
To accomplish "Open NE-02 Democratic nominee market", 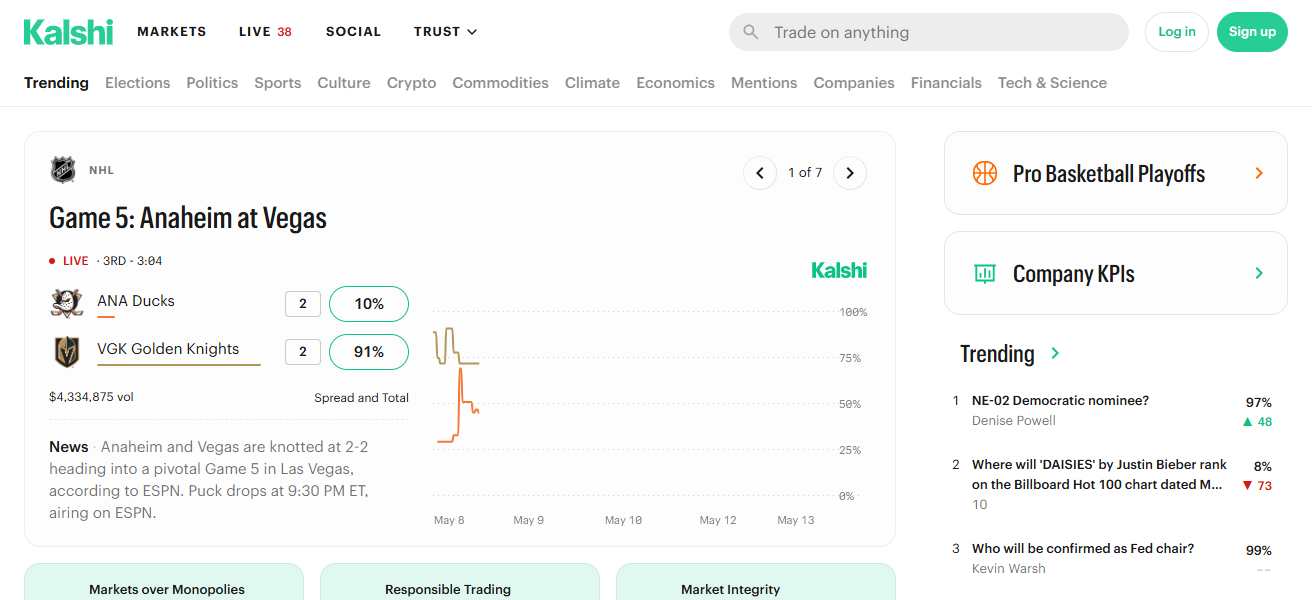I will point(1060,400).
